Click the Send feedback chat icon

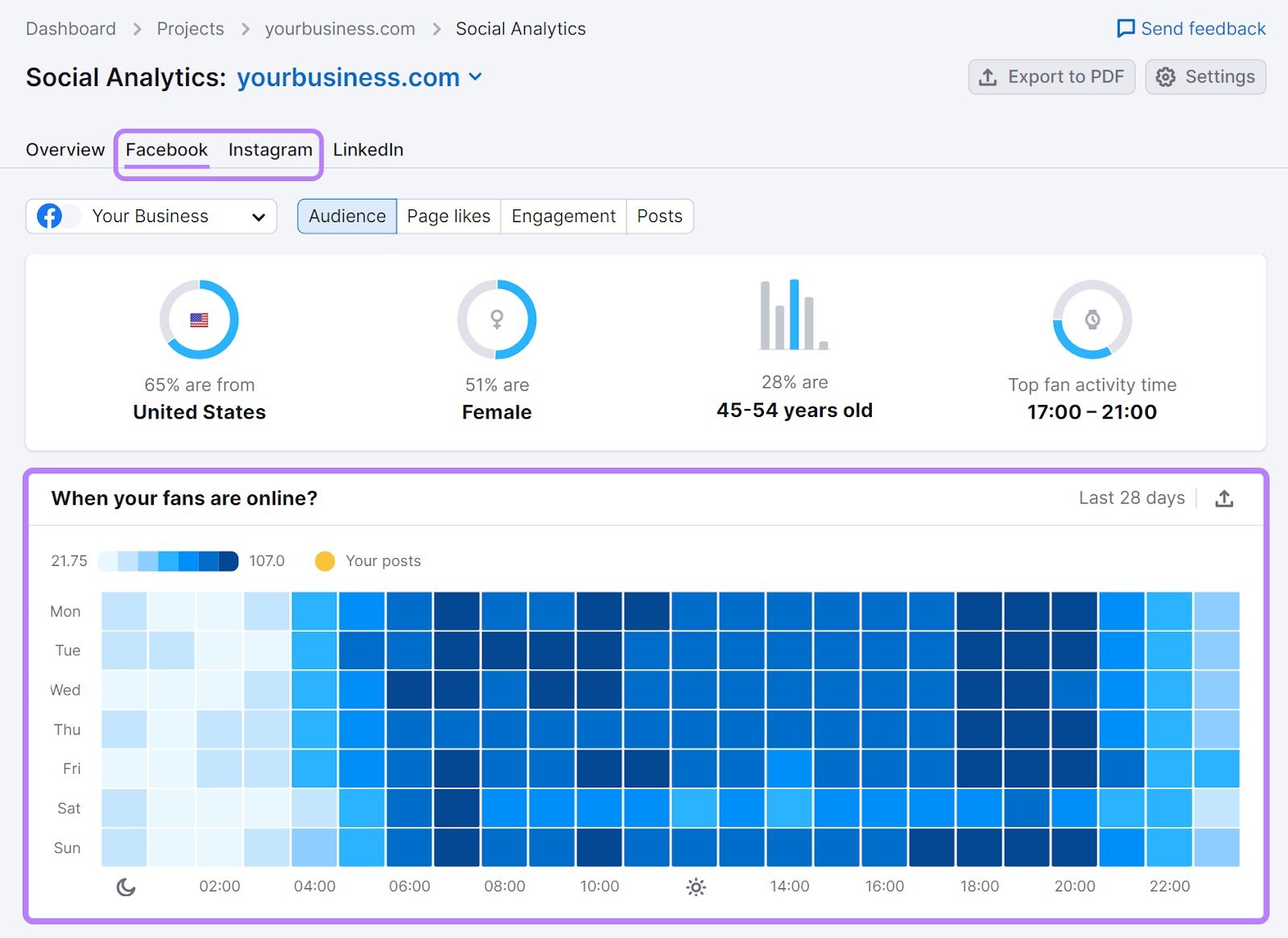(x=1125, y=28)
